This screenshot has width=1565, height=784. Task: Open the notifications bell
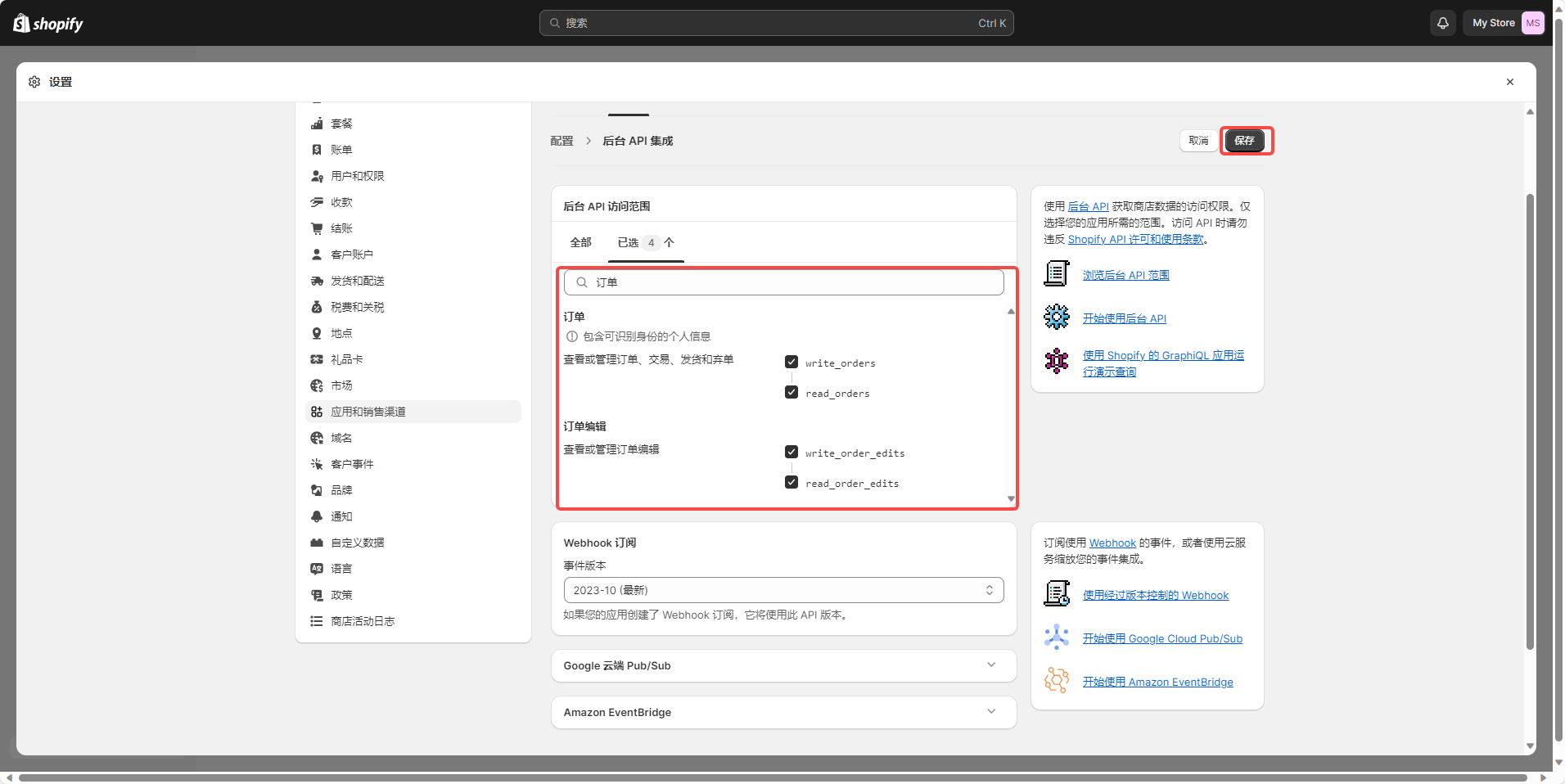coord(1443,23)
